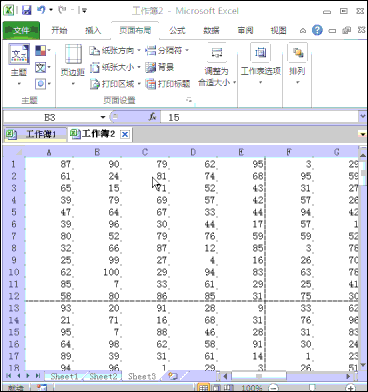Screen dimensions: 368x392
Task: Open the 文件 tab
Action: point(21,31)
